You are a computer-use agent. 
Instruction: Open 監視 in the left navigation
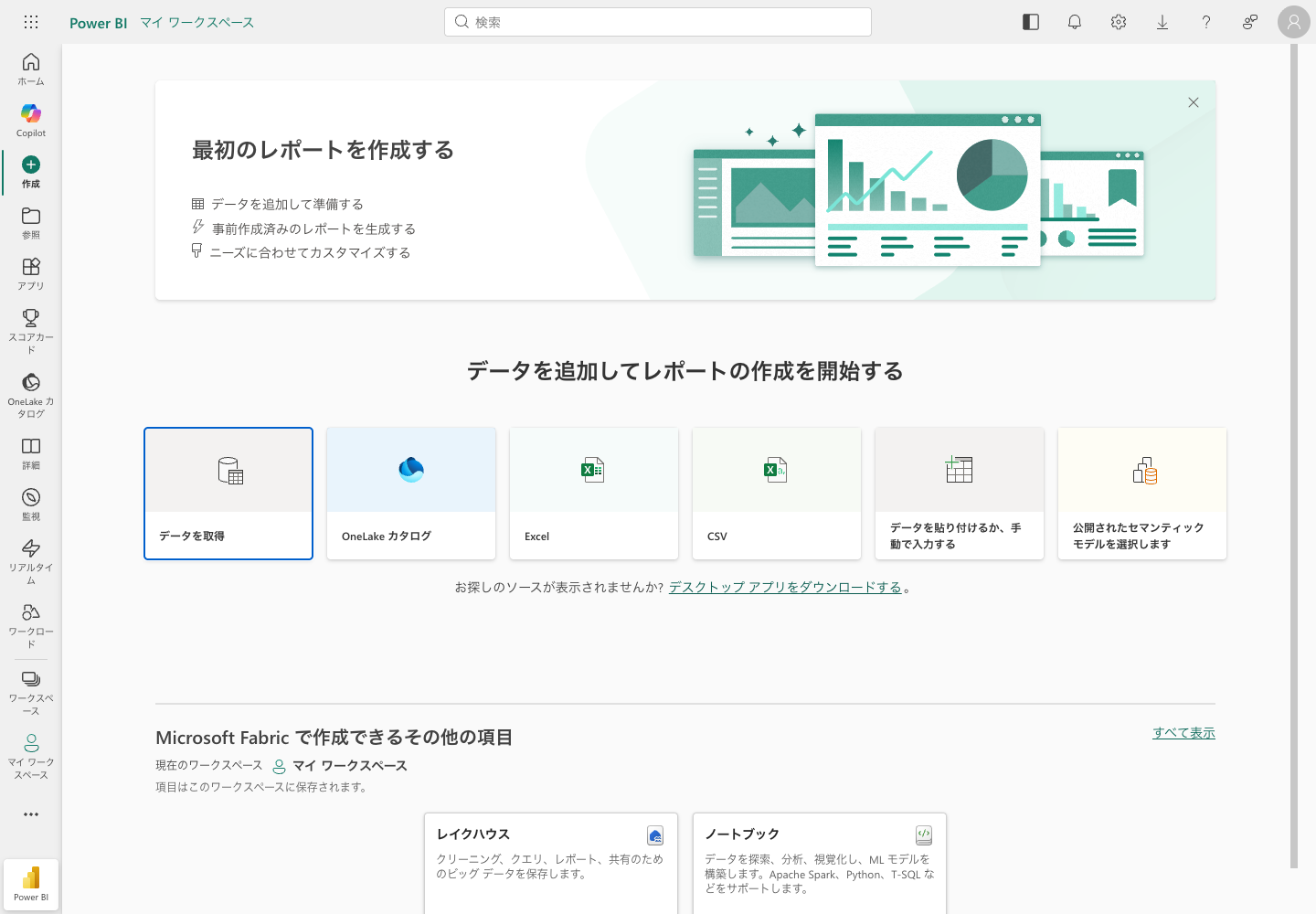coord(31,504)
